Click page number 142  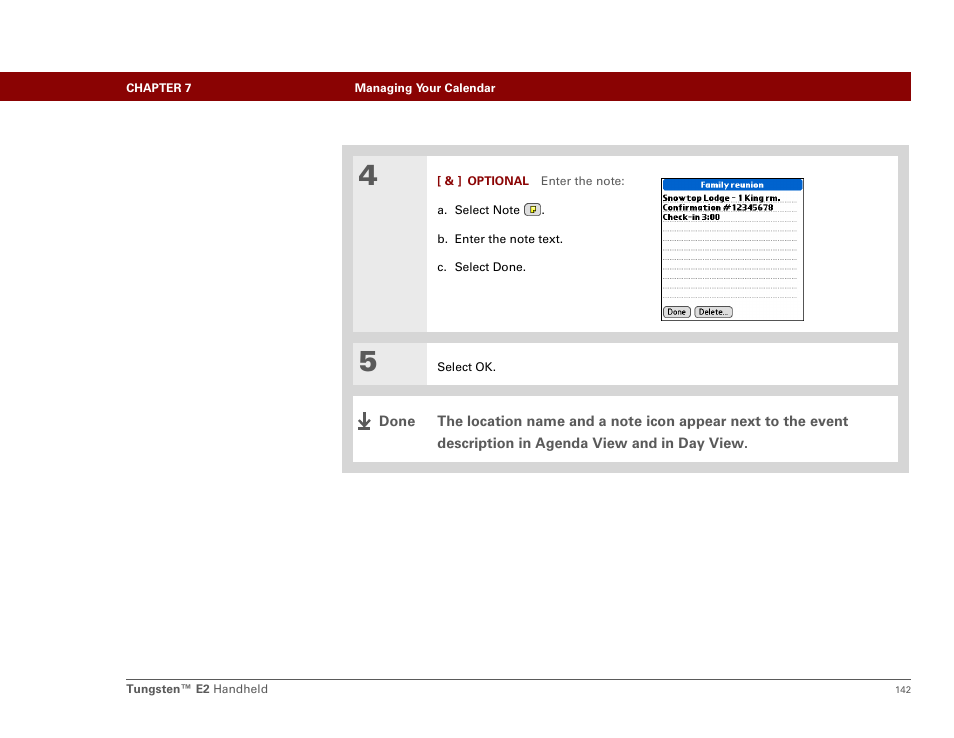903,690
